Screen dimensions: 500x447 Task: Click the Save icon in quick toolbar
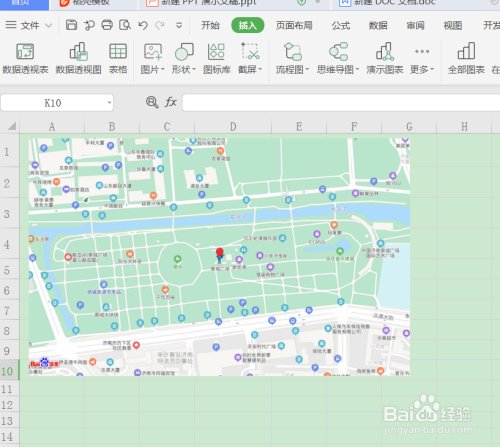pos(71,25)
